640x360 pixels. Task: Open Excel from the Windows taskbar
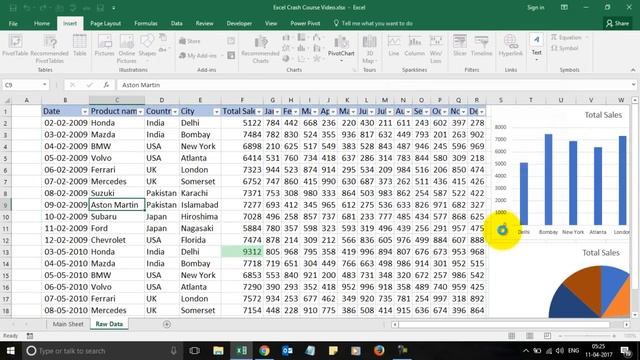[241, 351]
